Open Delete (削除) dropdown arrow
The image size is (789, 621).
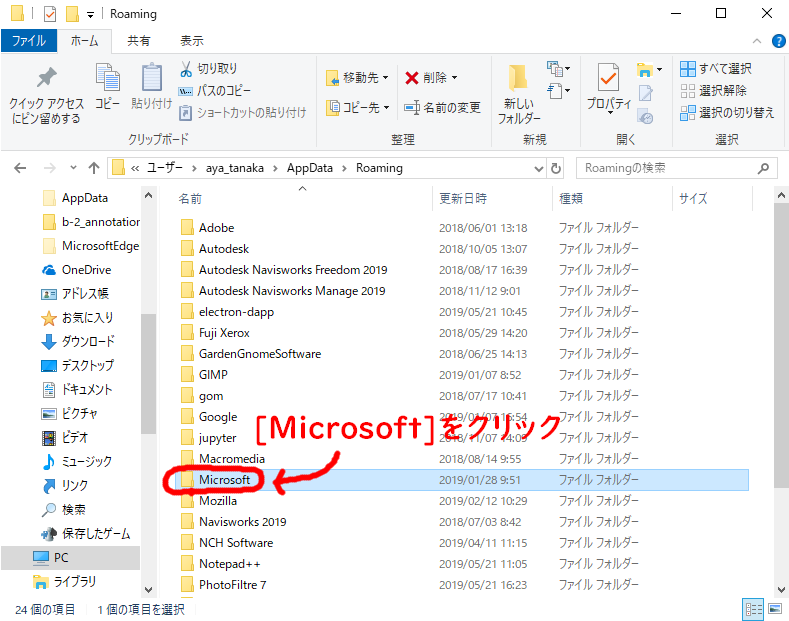coord(454,77)
